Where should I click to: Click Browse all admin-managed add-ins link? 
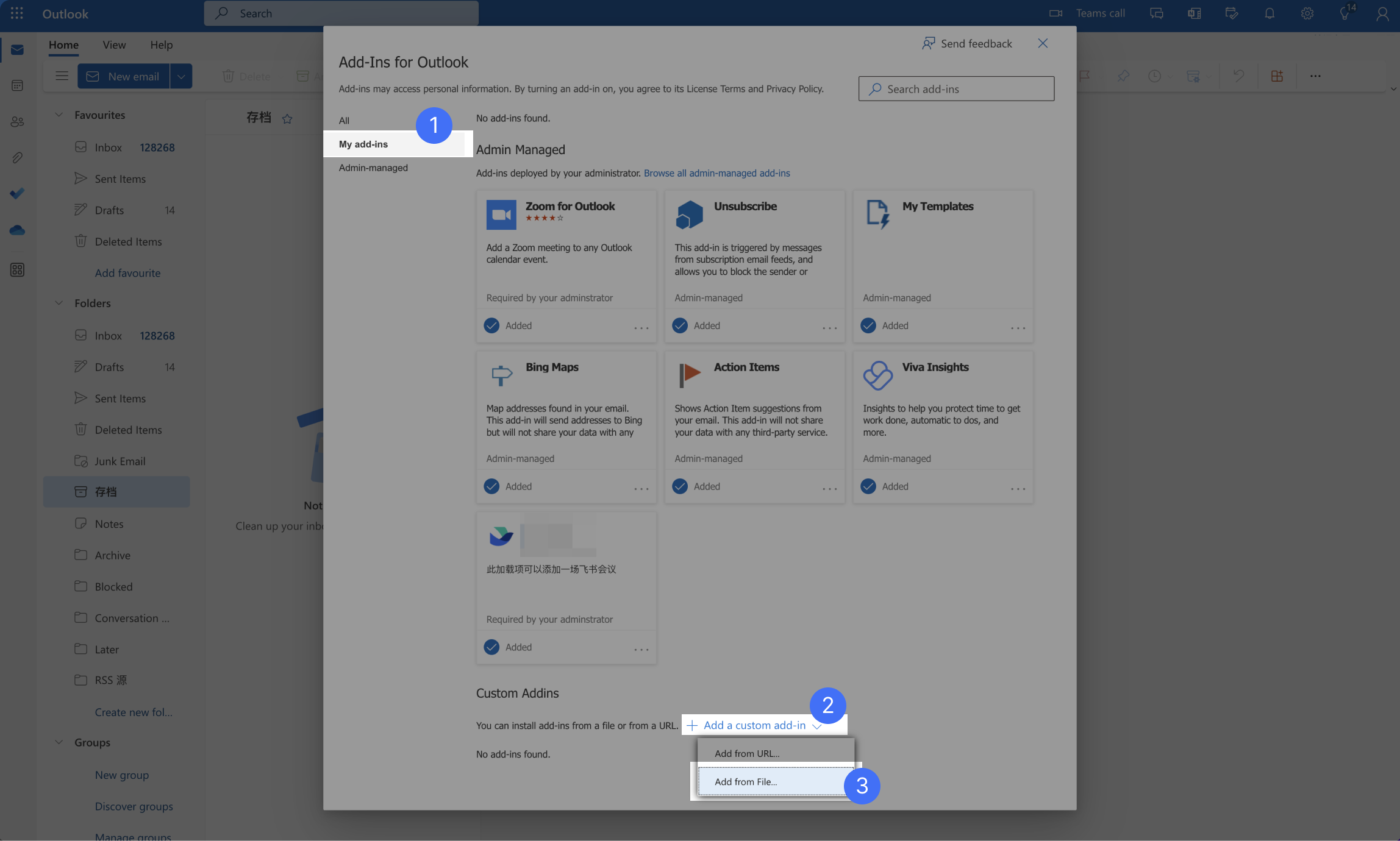[x=716, y=173]
